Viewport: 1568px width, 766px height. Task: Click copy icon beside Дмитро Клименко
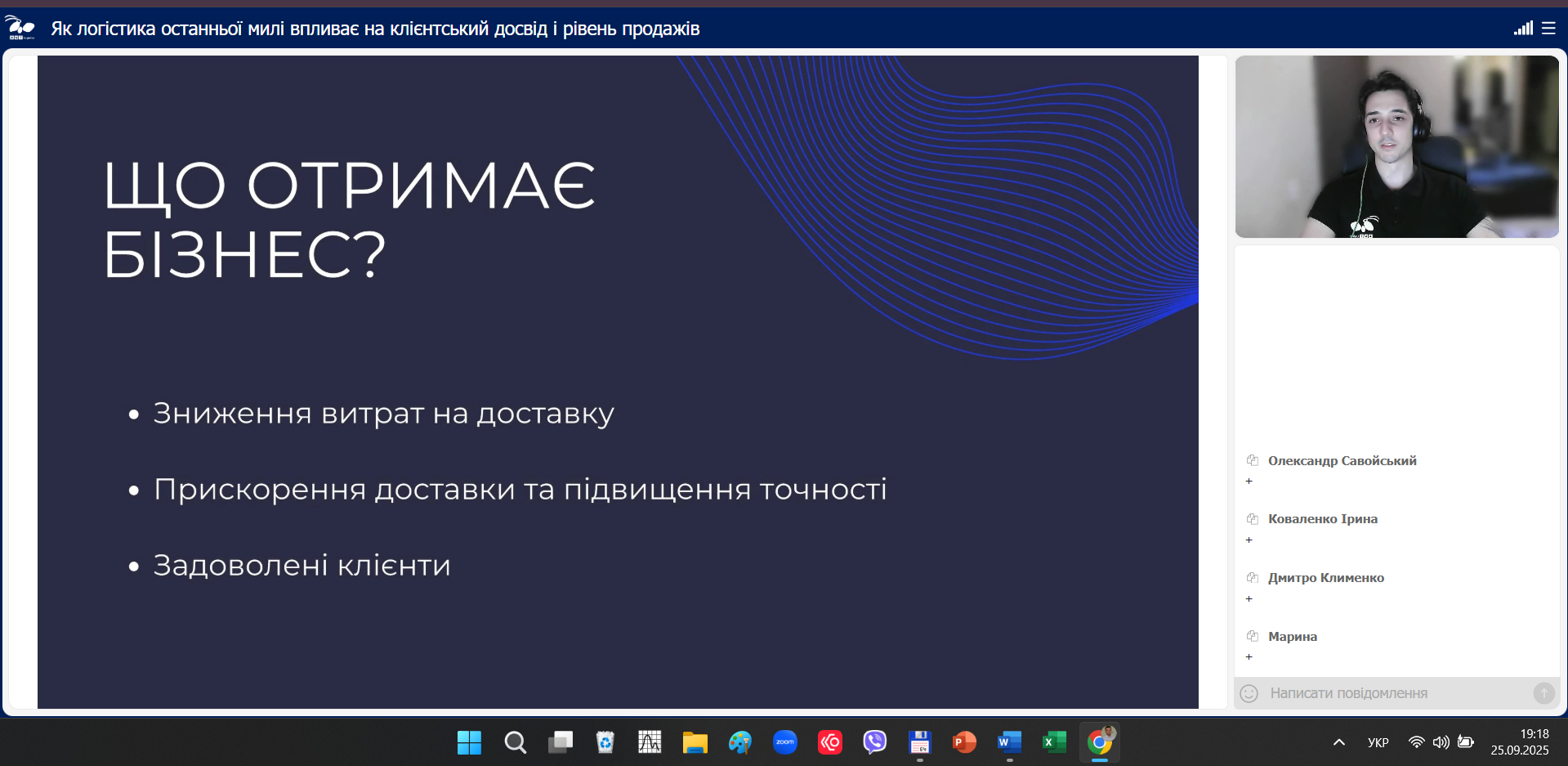[1252, 578]
